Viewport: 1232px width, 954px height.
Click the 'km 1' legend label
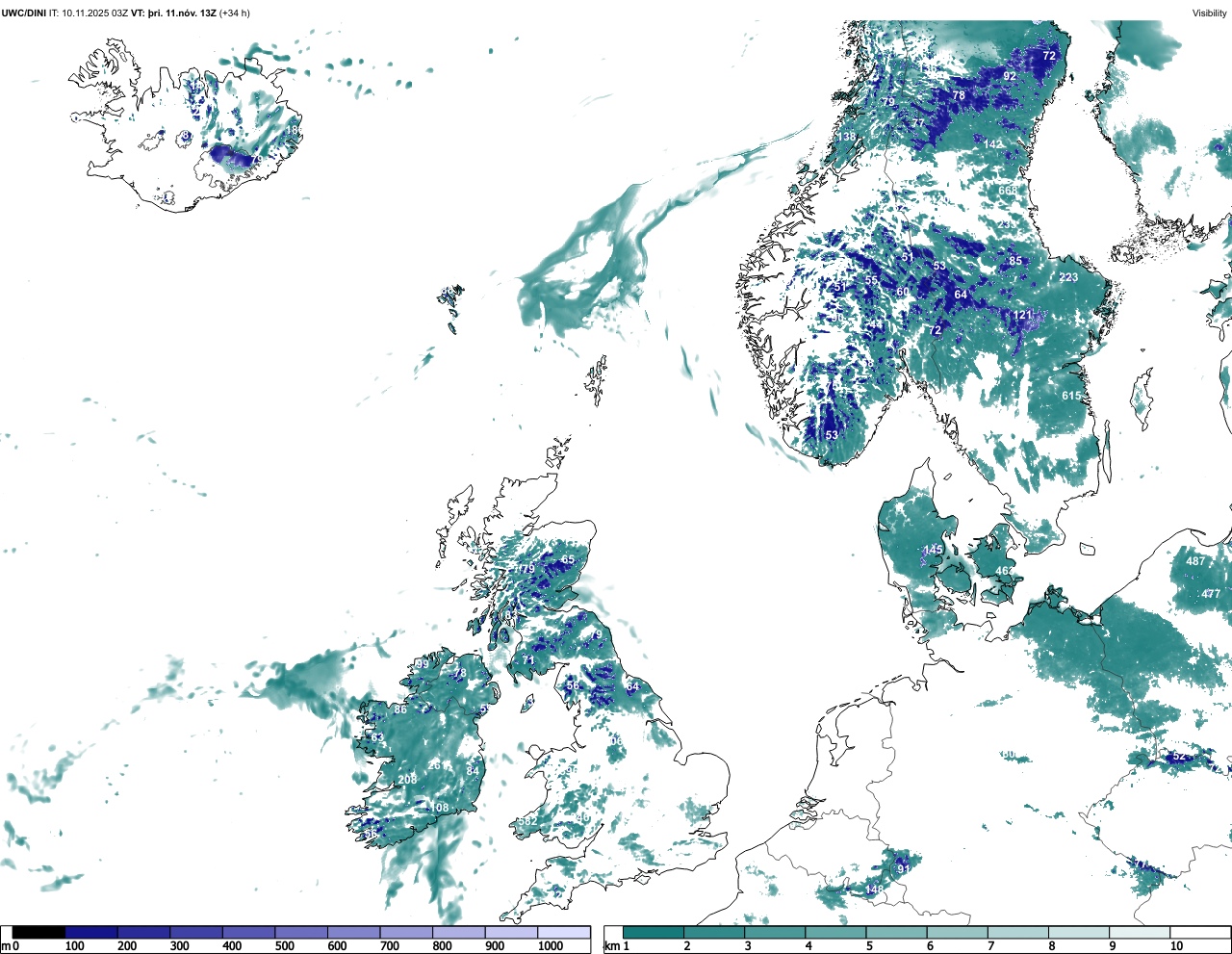coord(615,946)
